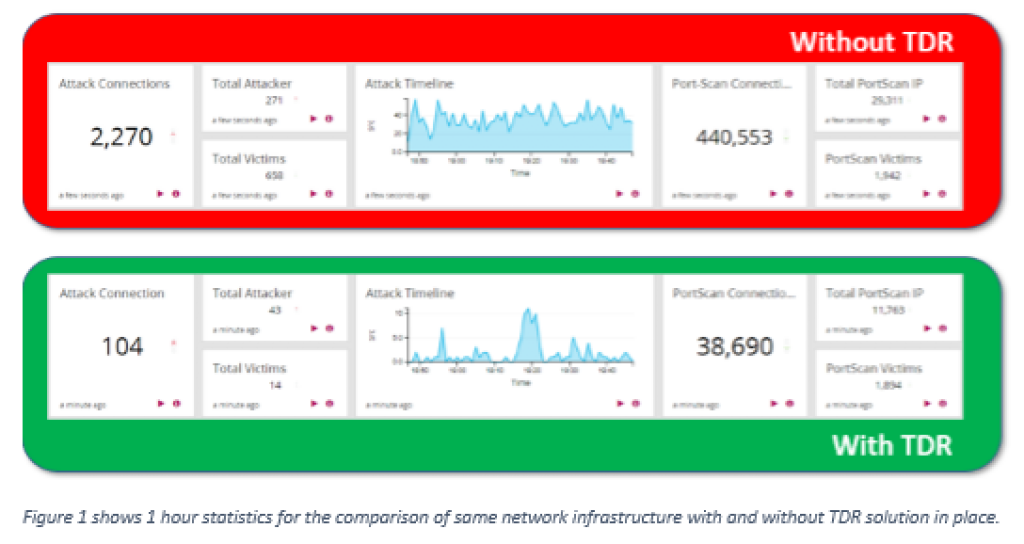Image resolution: width=1024 pixels, height=544 pixels.
Task: Click play icon on Total Attacker widget, Without TDR
Action: pos(313,119)
